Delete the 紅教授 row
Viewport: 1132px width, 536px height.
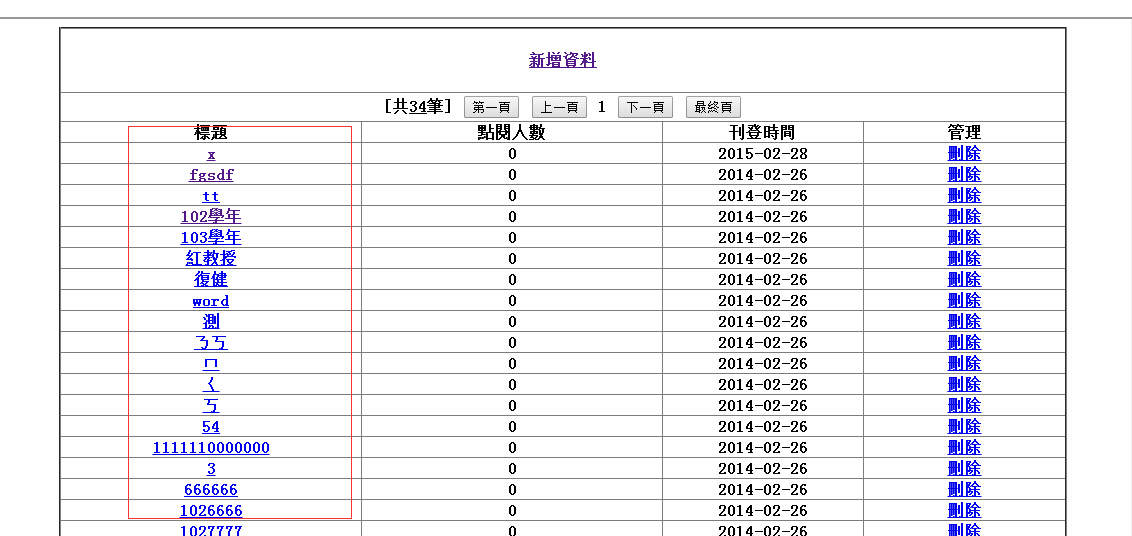click(964, 259)
